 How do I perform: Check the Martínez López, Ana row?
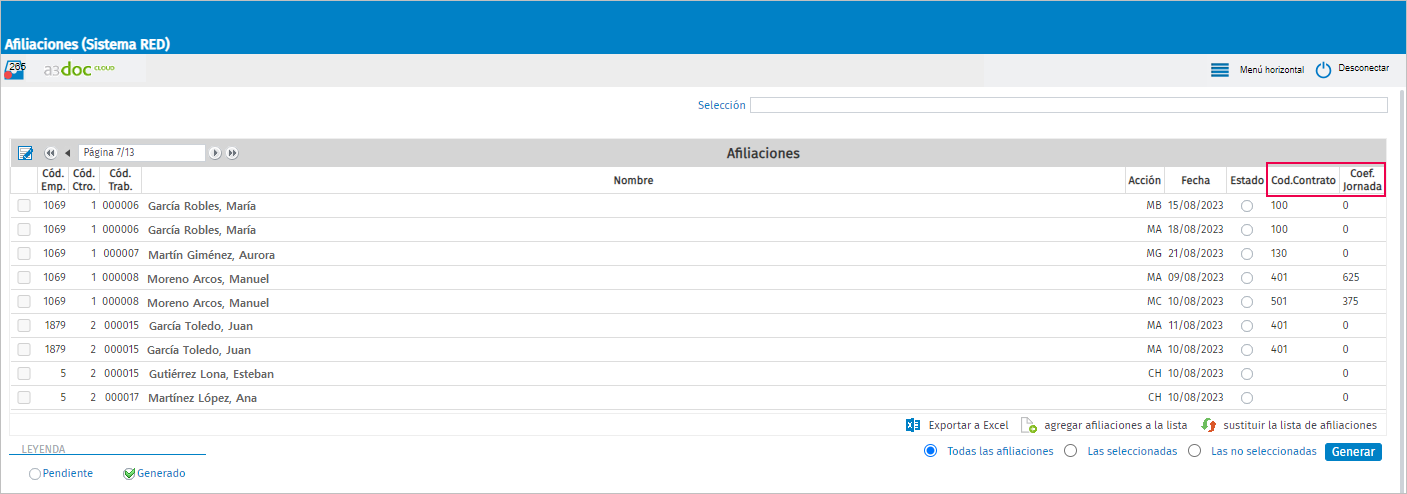24,398
